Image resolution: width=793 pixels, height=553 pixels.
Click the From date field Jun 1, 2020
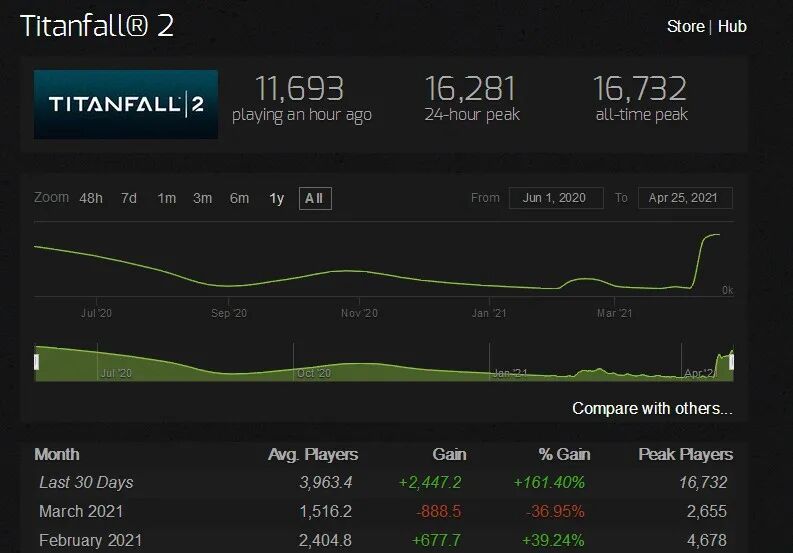tap(556, 198)
